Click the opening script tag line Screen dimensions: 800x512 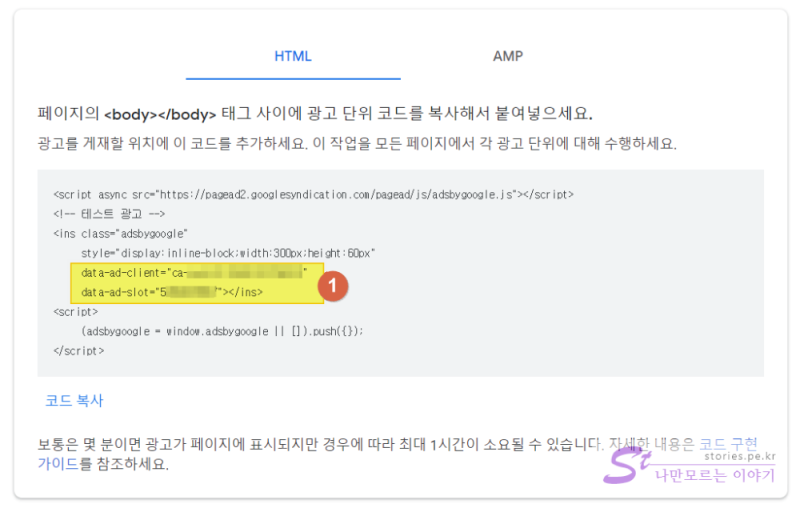76,312
